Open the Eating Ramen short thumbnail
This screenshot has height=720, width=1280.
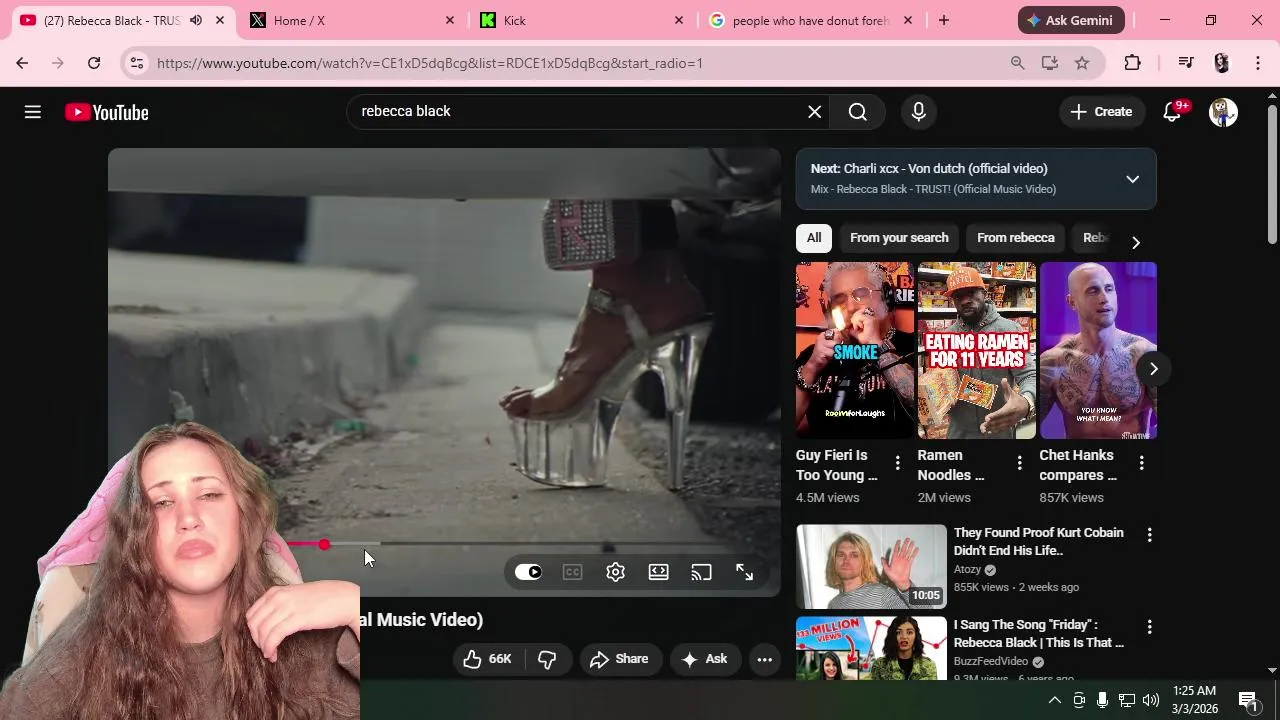(x=977, y=350)
